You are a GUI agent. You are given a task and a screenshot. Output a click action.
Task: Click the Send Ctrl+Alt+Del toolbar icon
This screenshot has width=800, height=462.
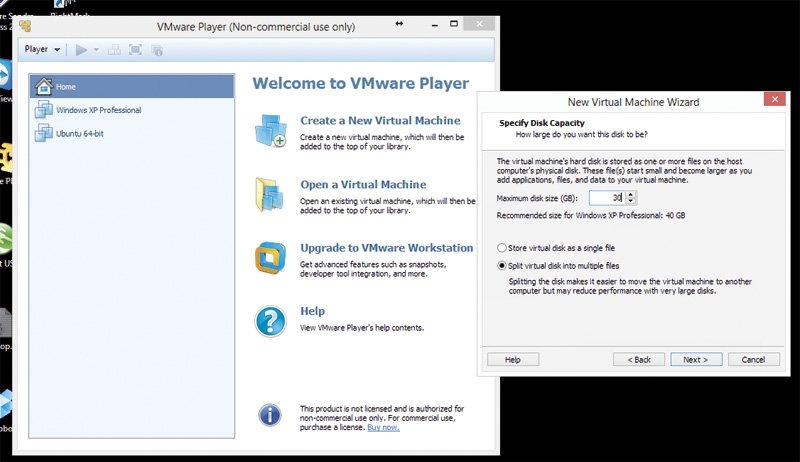point(114,50)
